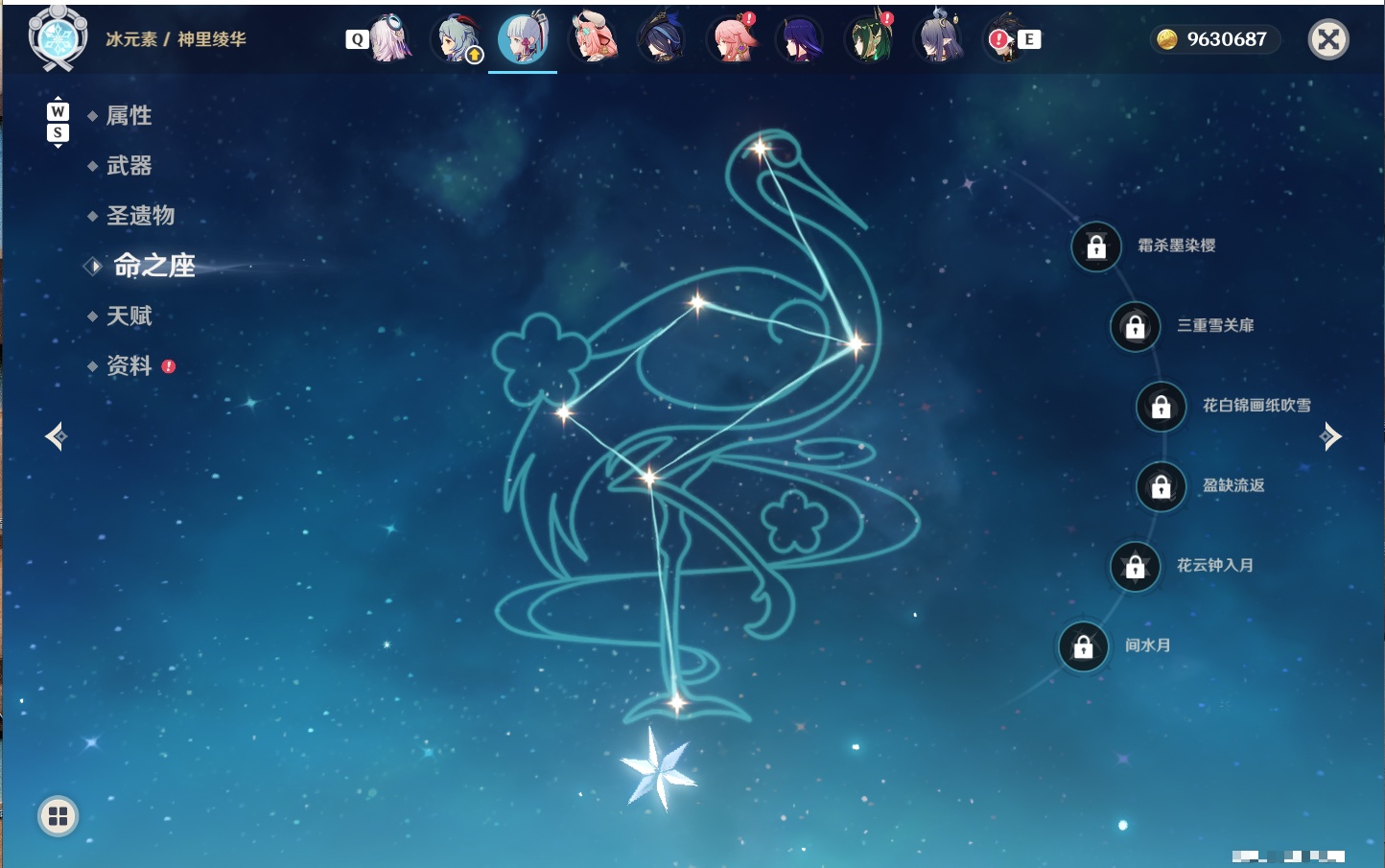
Task: Open the 武器 weapon menu
Action: pyautogui.click(x=129, y=166)
